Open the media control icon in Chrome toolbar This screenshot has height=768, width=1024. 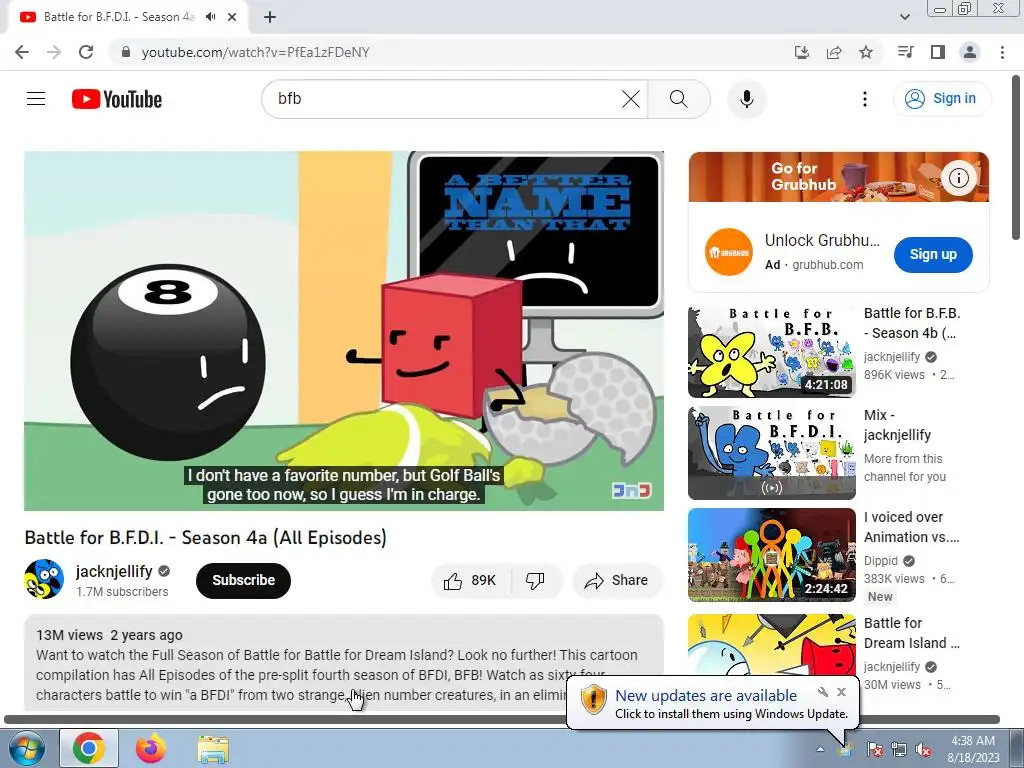click(x=906, y=52)
